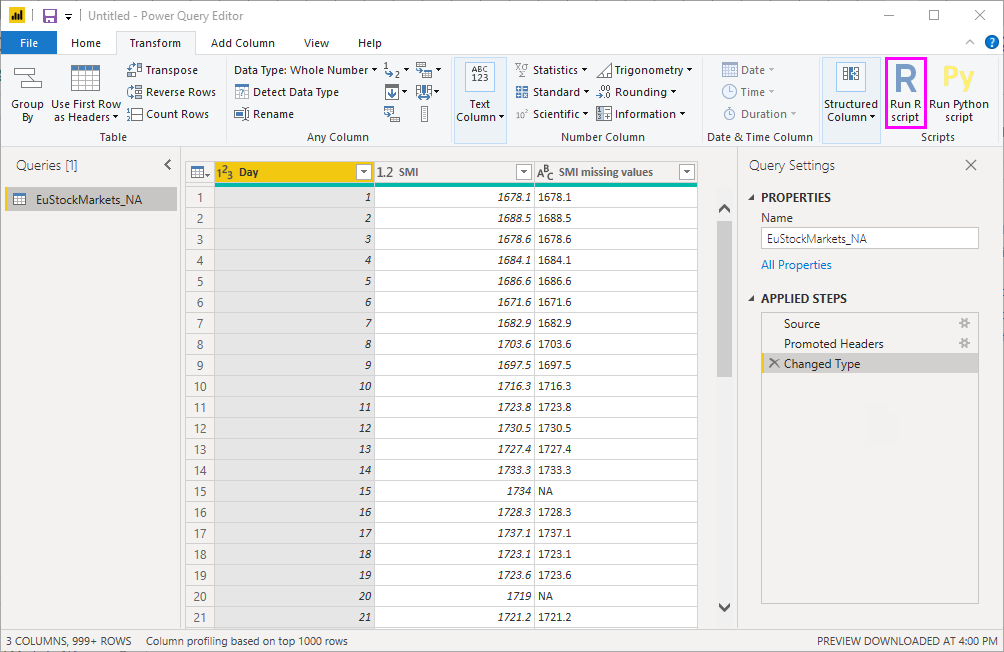Open the File menu
Viewport: 1004px width, 652px height.
click(x=29, y=43)
